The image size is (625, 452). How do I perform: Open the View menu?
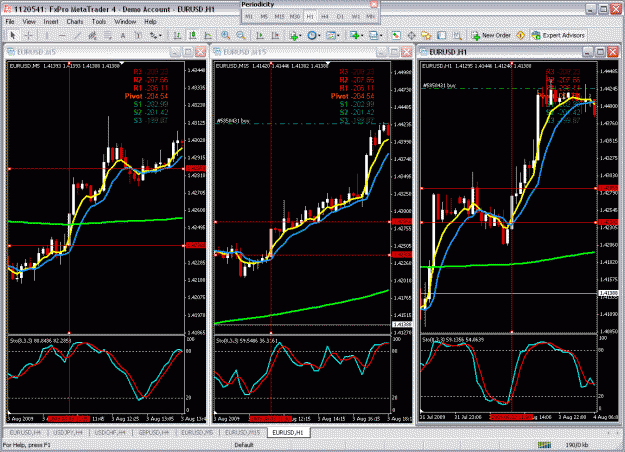pos(29,22)
